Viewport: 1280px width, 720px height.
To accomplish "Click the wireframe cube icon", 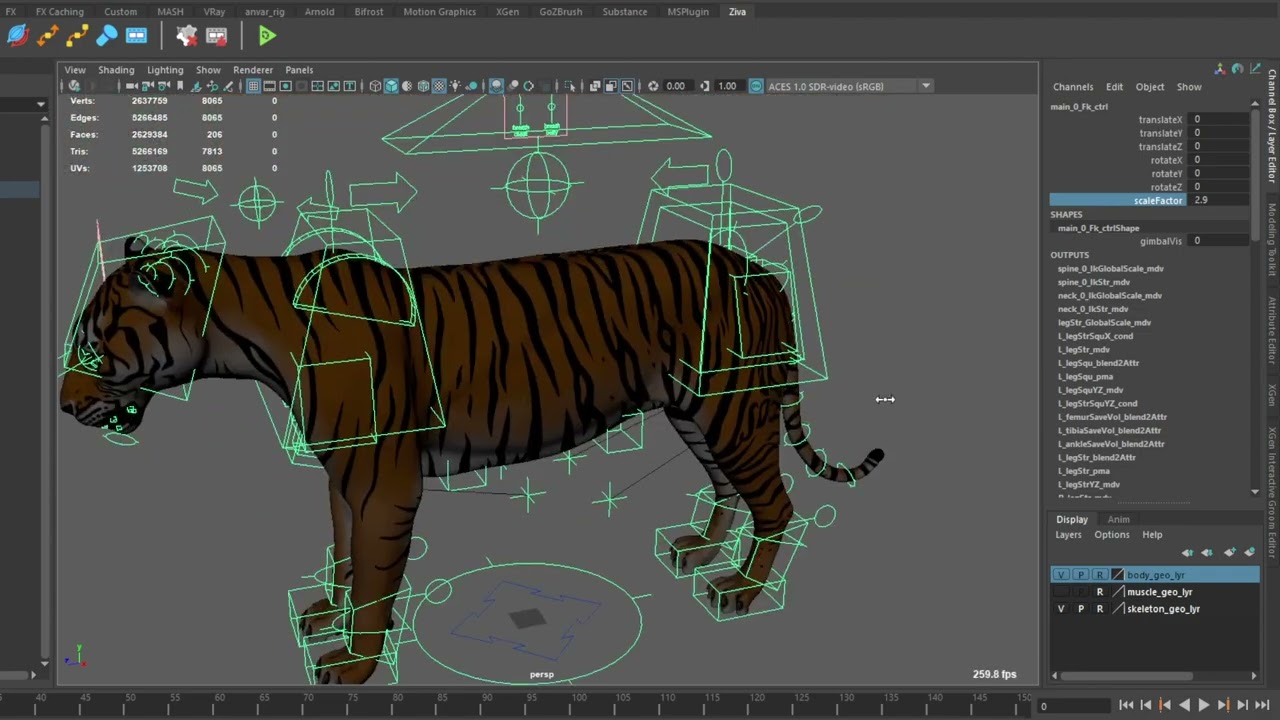I will [x=375, y=86].
